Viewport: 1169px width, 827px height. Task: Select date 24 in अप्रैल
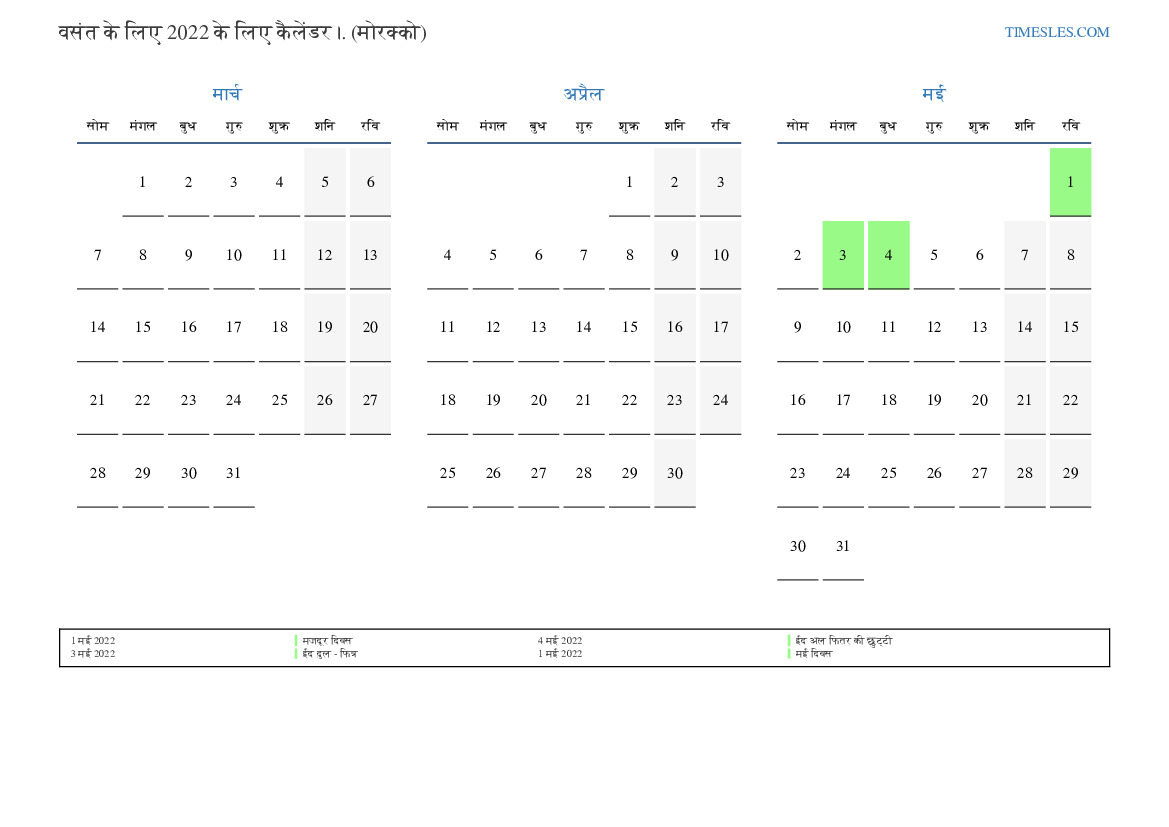(x=720, y=400)
